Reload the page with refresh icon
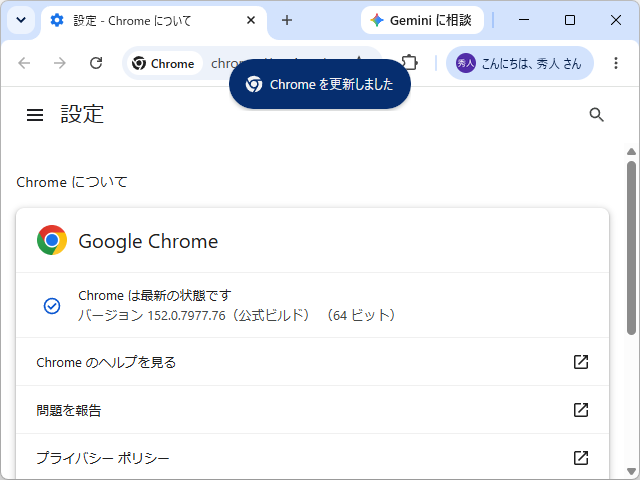Screen dimensions: 640x480 point(96,63)
